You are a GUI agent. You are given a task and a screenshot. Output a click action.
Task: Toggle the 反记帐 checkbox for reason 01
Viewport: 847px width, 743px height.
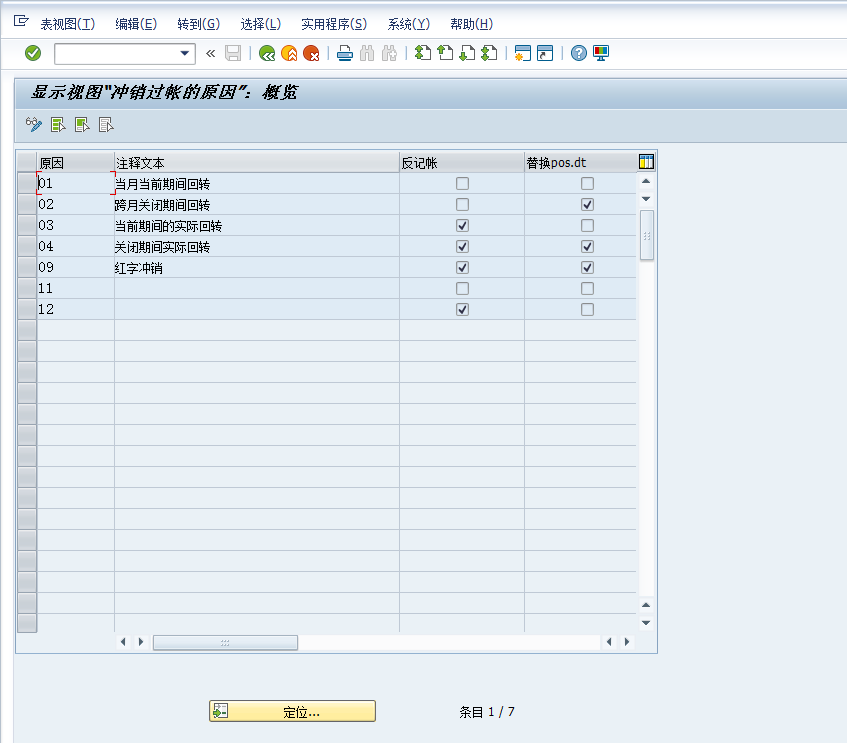tap(462, 184)
